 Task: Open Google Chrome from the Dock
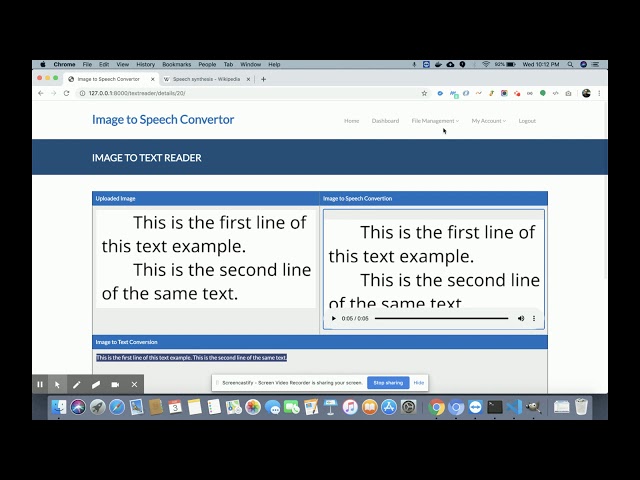click(436, 407)
